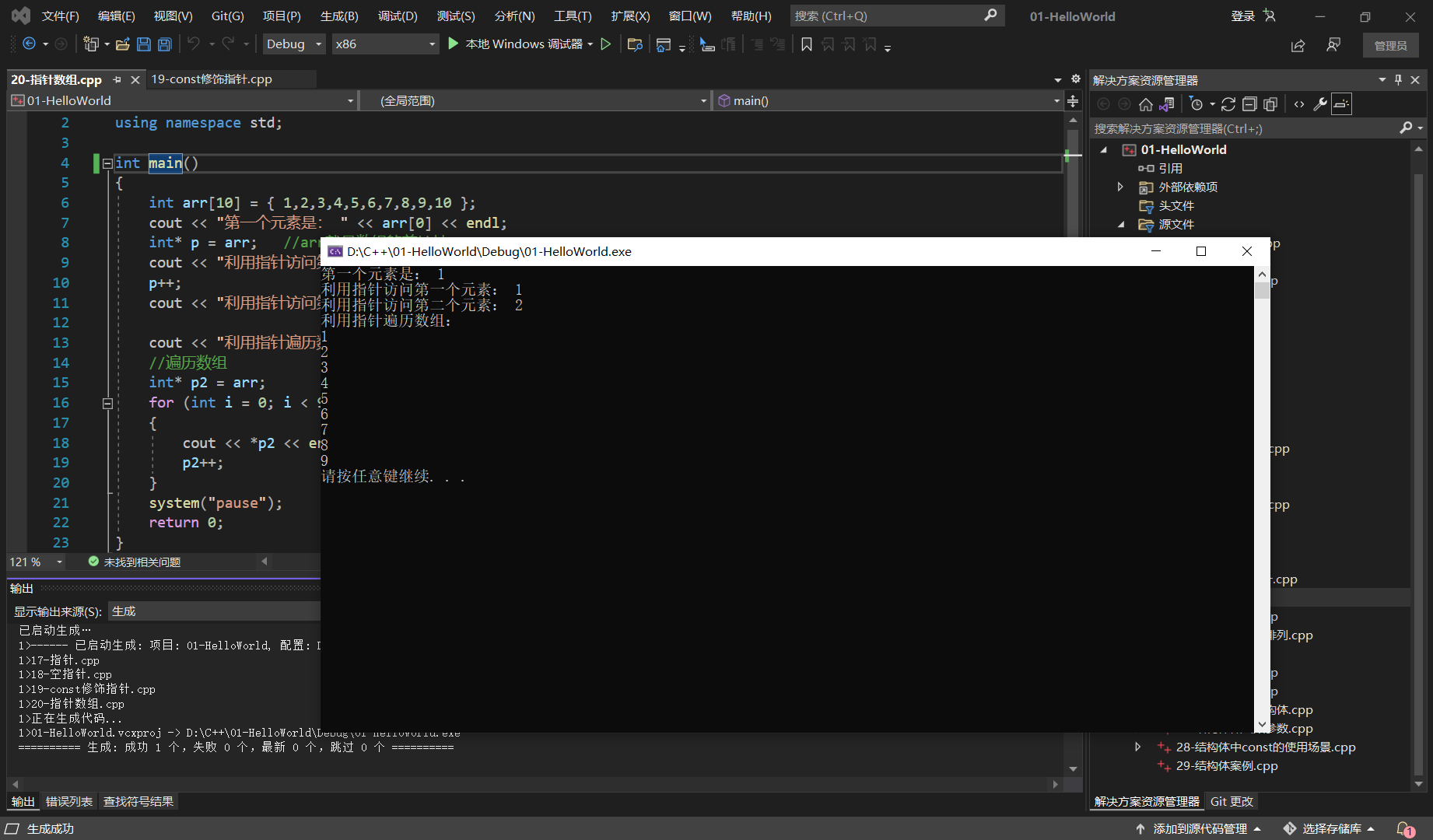Screen dimensions: 1433x840
Task: Click the open file folder icon
Action: 122,44
